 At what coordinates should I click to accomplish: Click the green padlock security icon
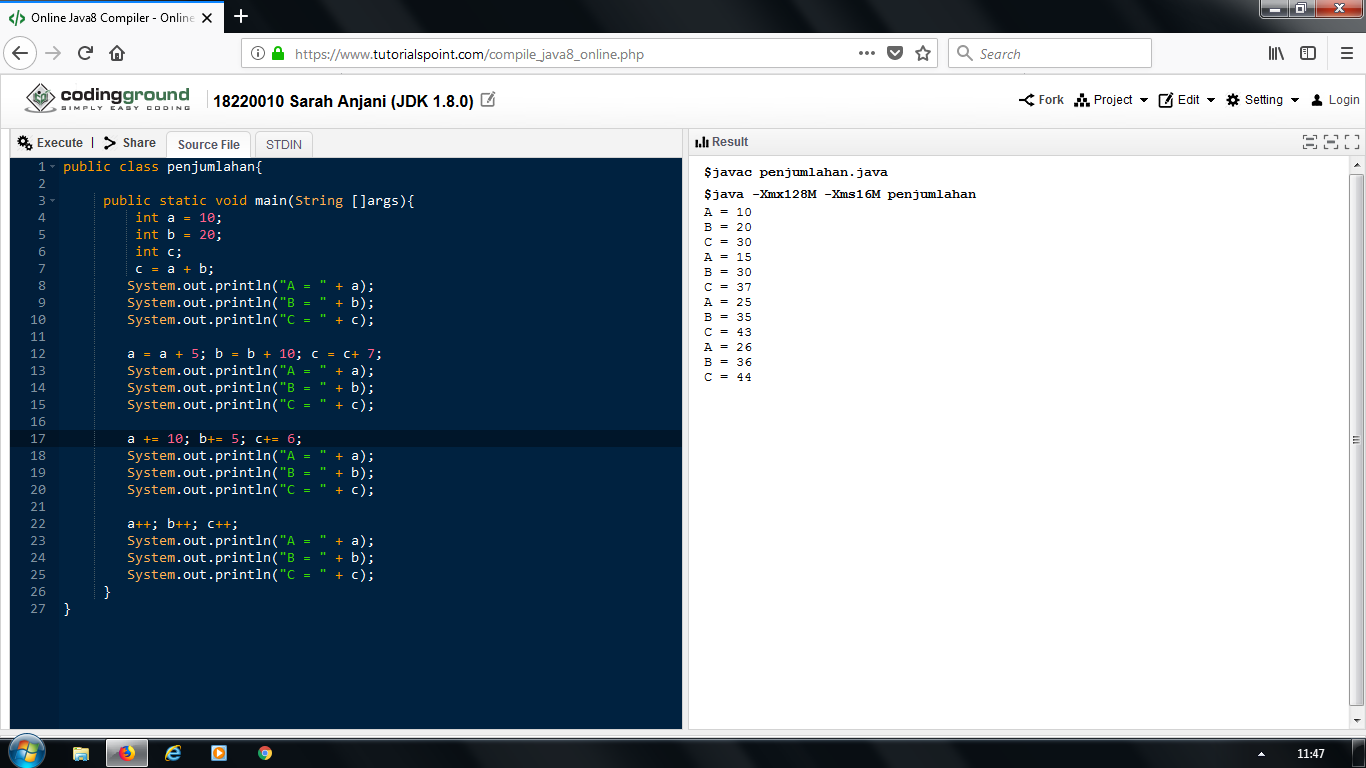coord(278,53)
